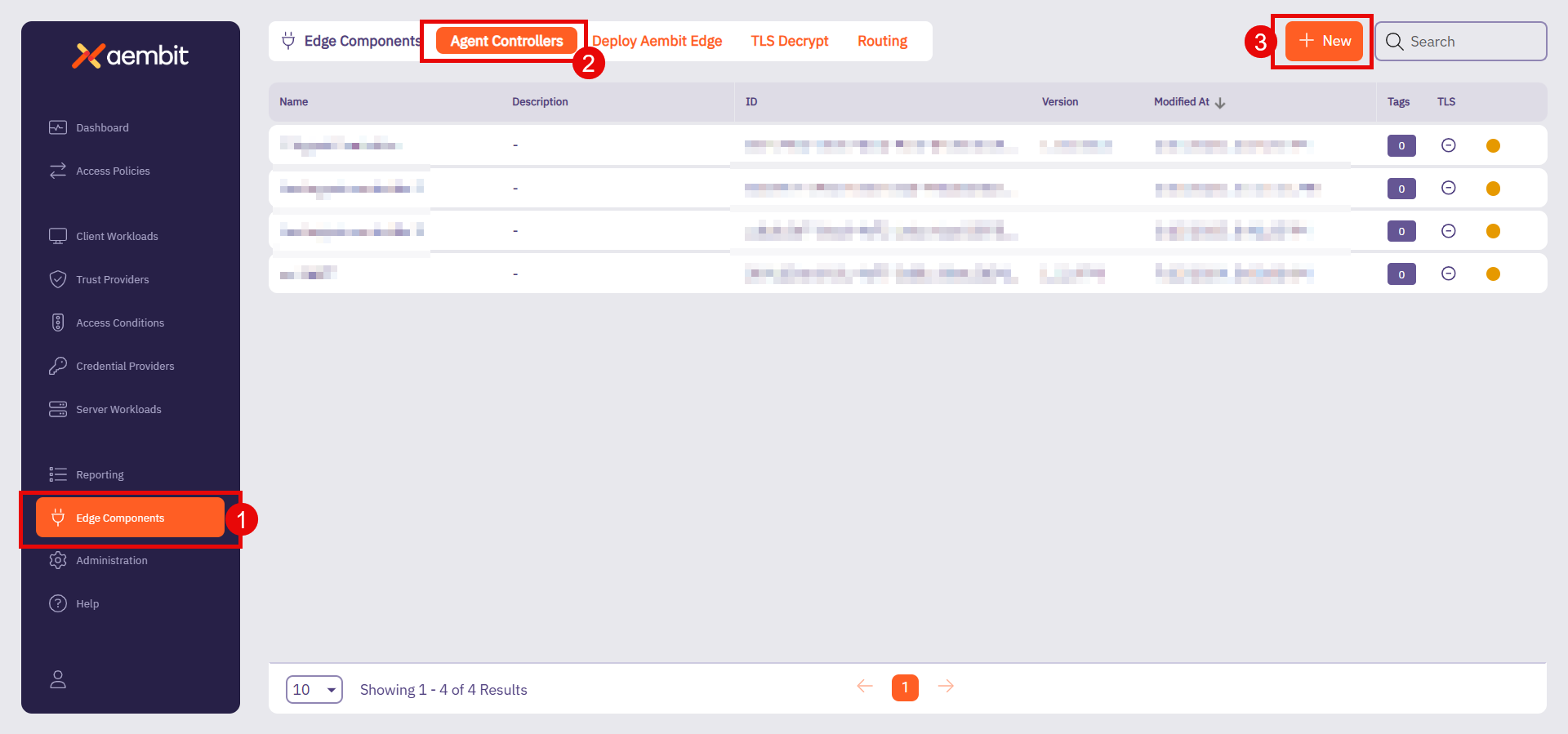This screenshot has width=1568, height=734.
Task: Open the user profile icon
Action: (x=58, y=679)
